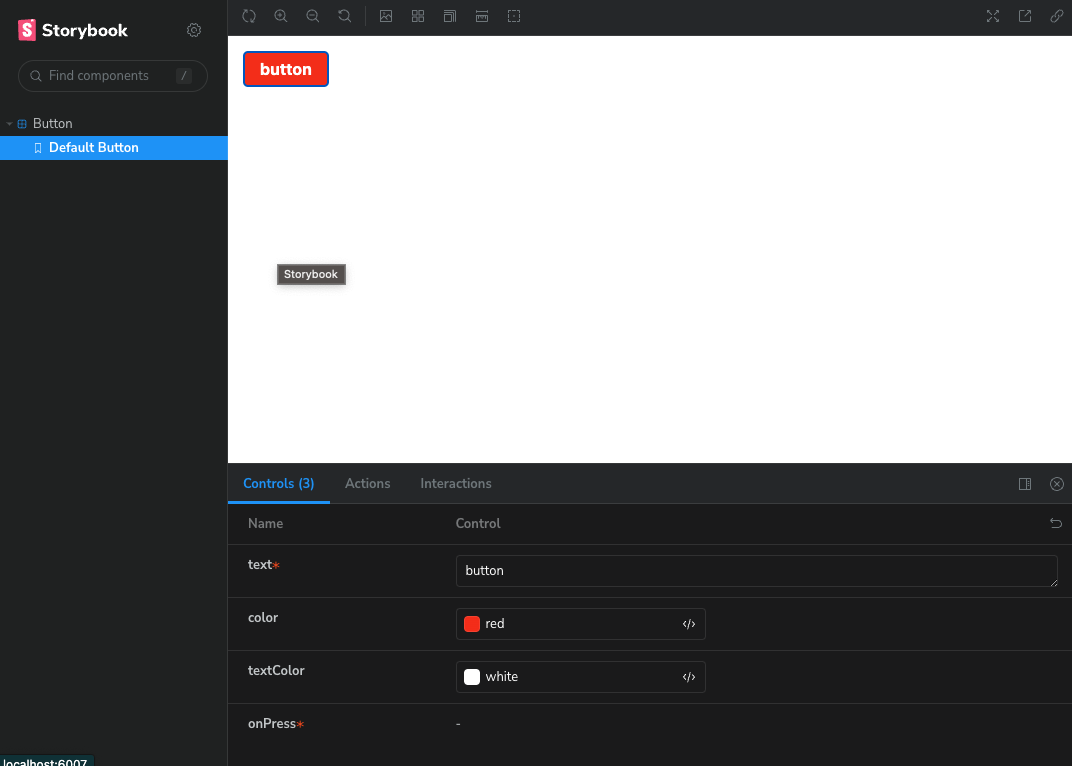Click the 'onPress' control name label
This screenshot has height=766, width=1072.
(x=271, y=724)
